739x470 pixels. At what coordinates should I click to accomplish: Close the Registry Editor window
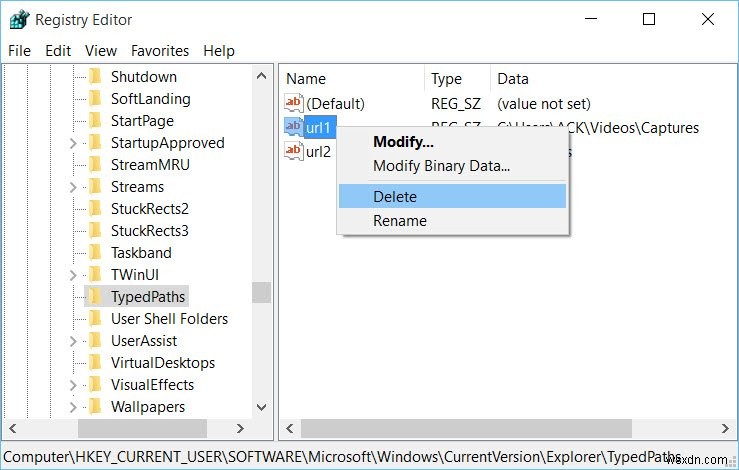(708, 19)
